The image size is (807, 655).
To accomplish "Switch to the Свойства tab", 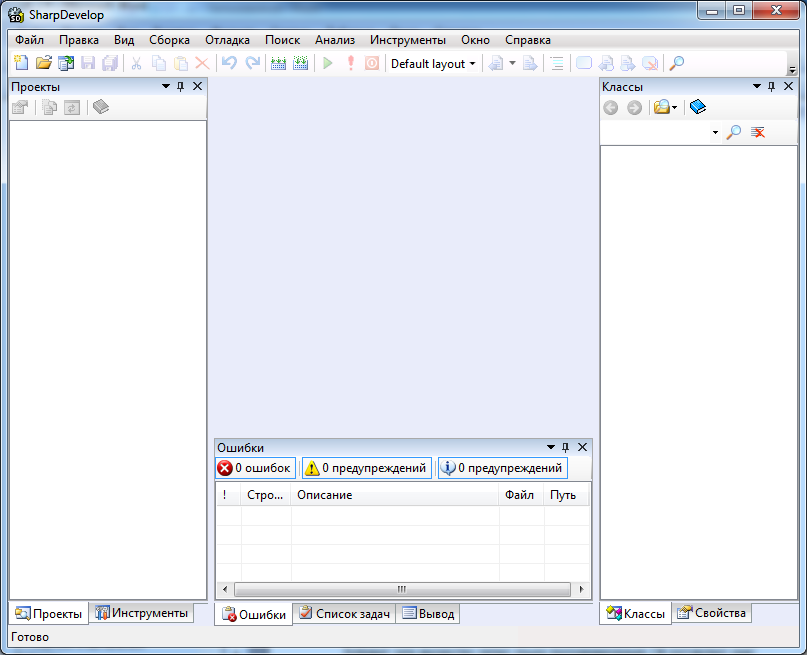I will coord(712,613).
